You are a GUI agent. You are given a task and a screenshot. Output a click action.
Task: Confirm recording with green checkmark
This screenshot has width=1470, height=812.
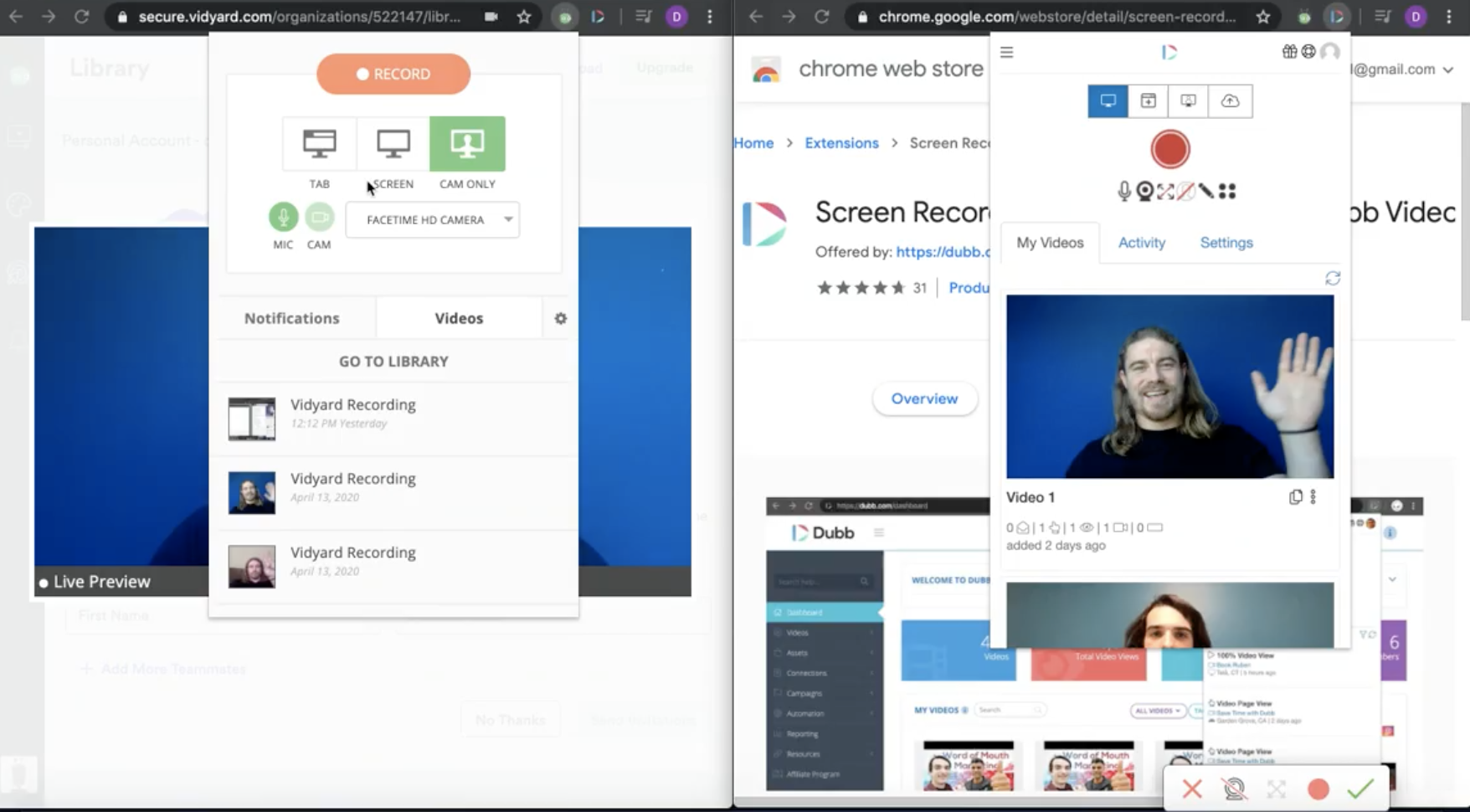pos(1360,789)
